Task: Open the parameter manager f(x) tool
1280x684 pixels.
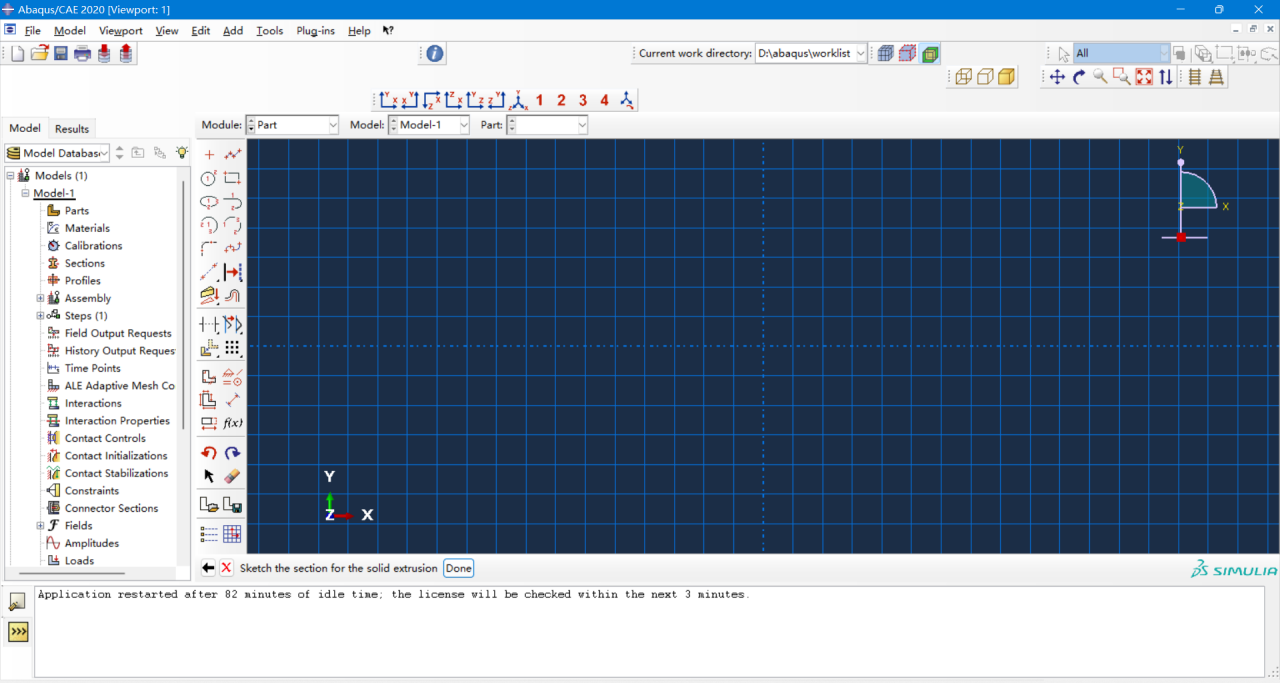Action: (x=232, y=423)
